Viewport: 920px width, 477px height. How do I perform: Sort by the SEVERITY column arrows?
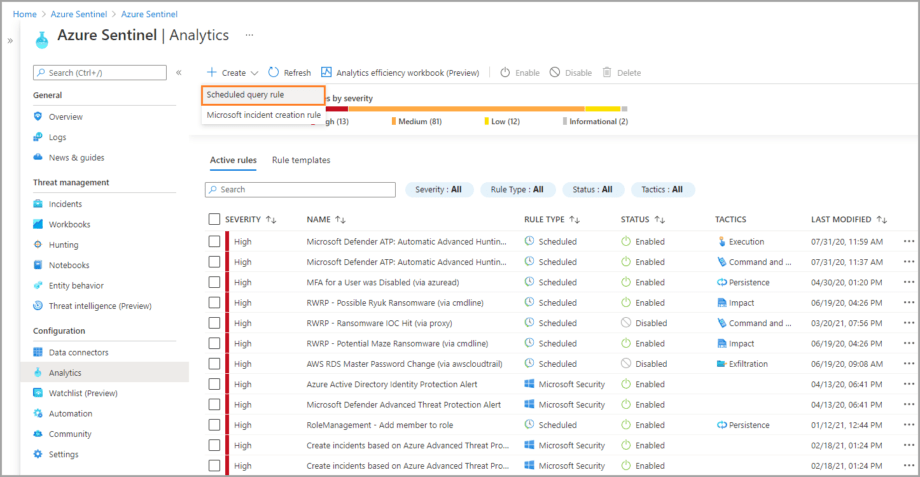pos(270,219)
